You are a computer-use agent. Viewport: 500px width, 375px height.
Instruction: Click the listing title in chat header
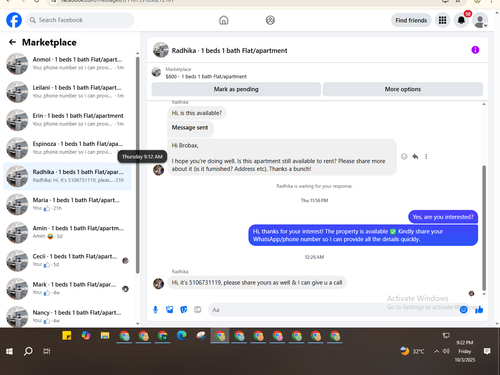229,50
